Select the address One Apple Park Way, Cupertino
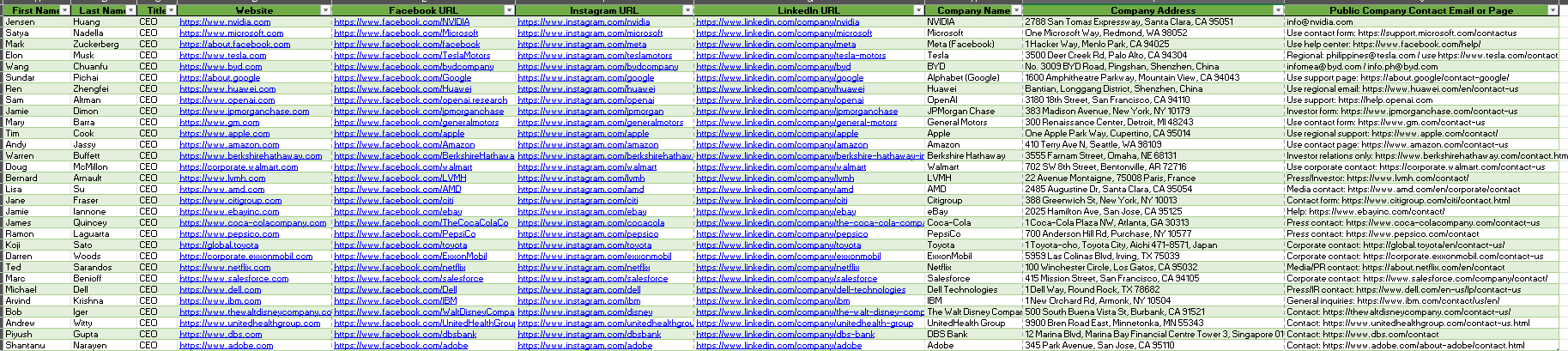The width and height of the screenshot is (1568, 351). [1153, 134]
